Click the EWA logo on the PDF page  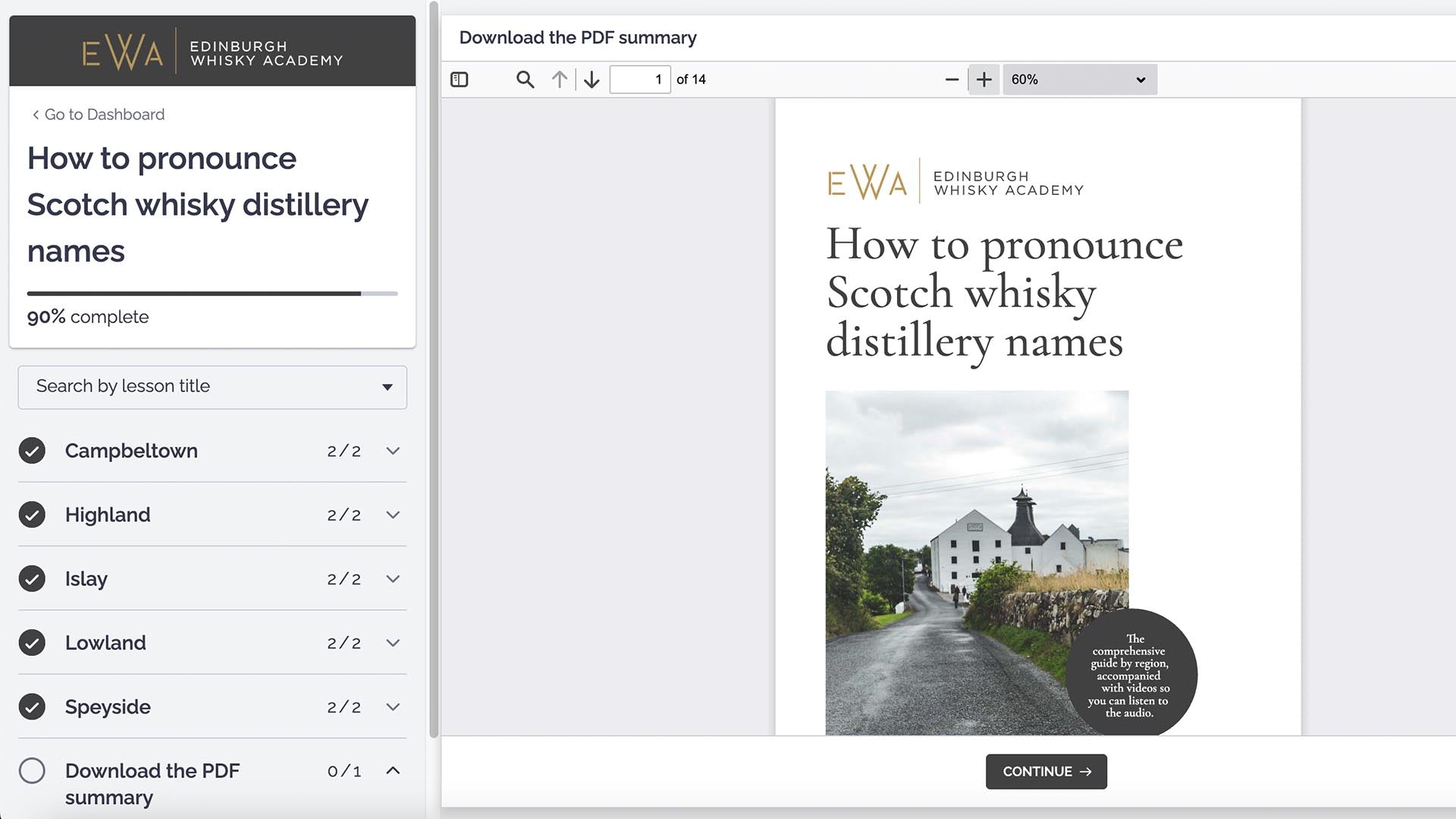point(955,182)
